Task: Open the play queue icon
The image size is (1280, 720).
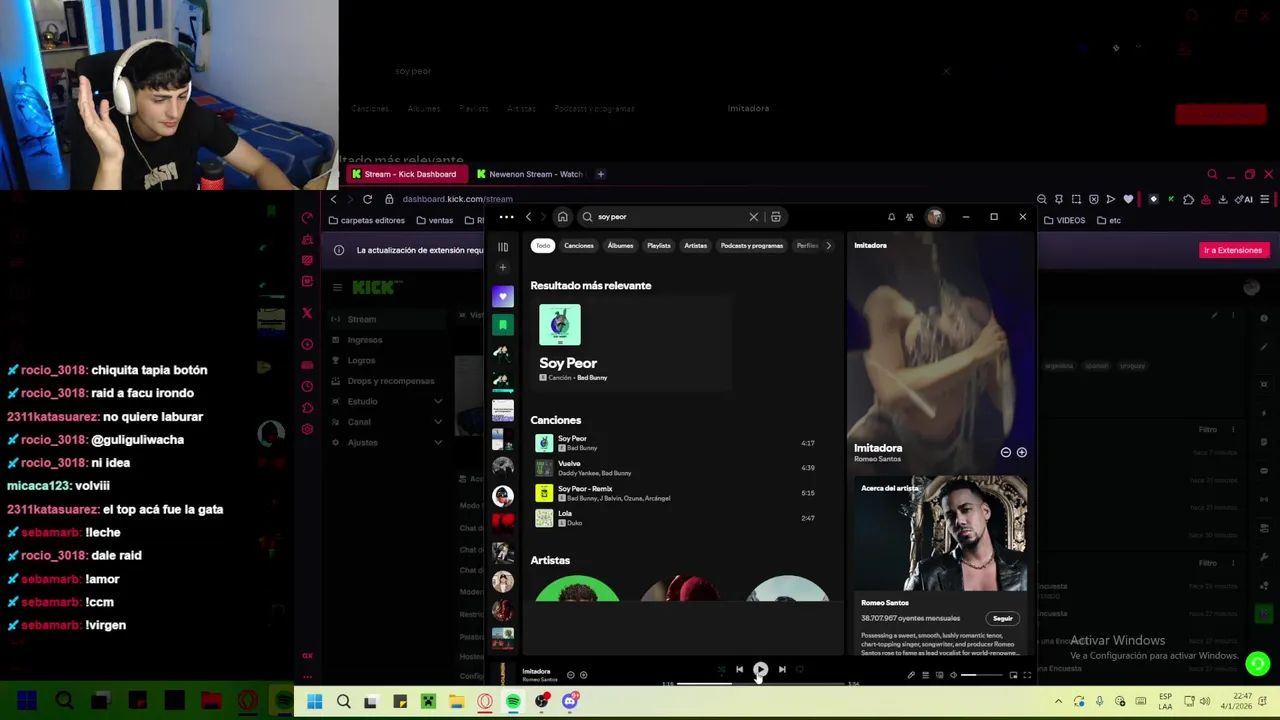Action: 925,675
